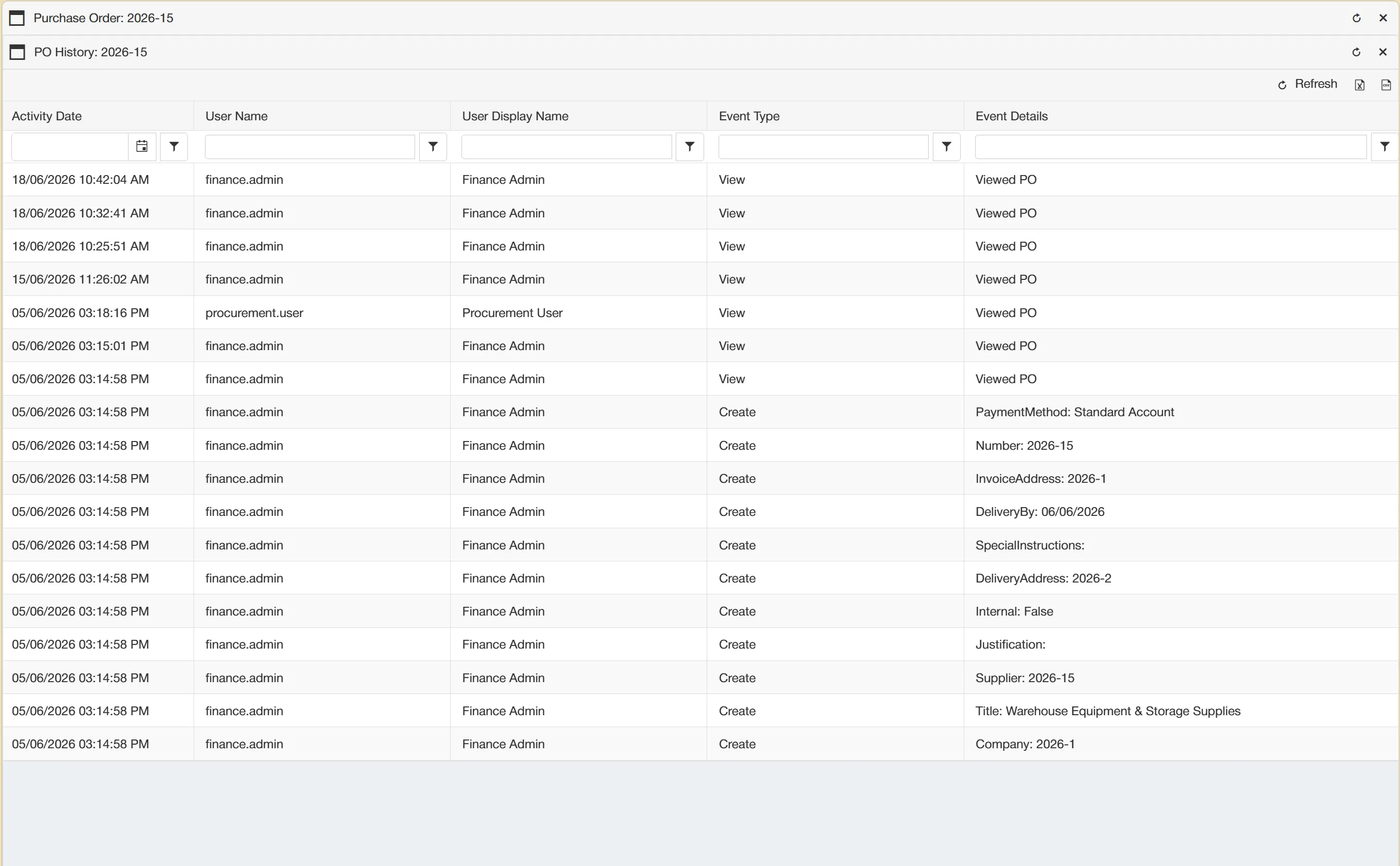Click 'Internal: False' event detail
Viewport: 1400px width, 866px height.
pos(1014,612)
